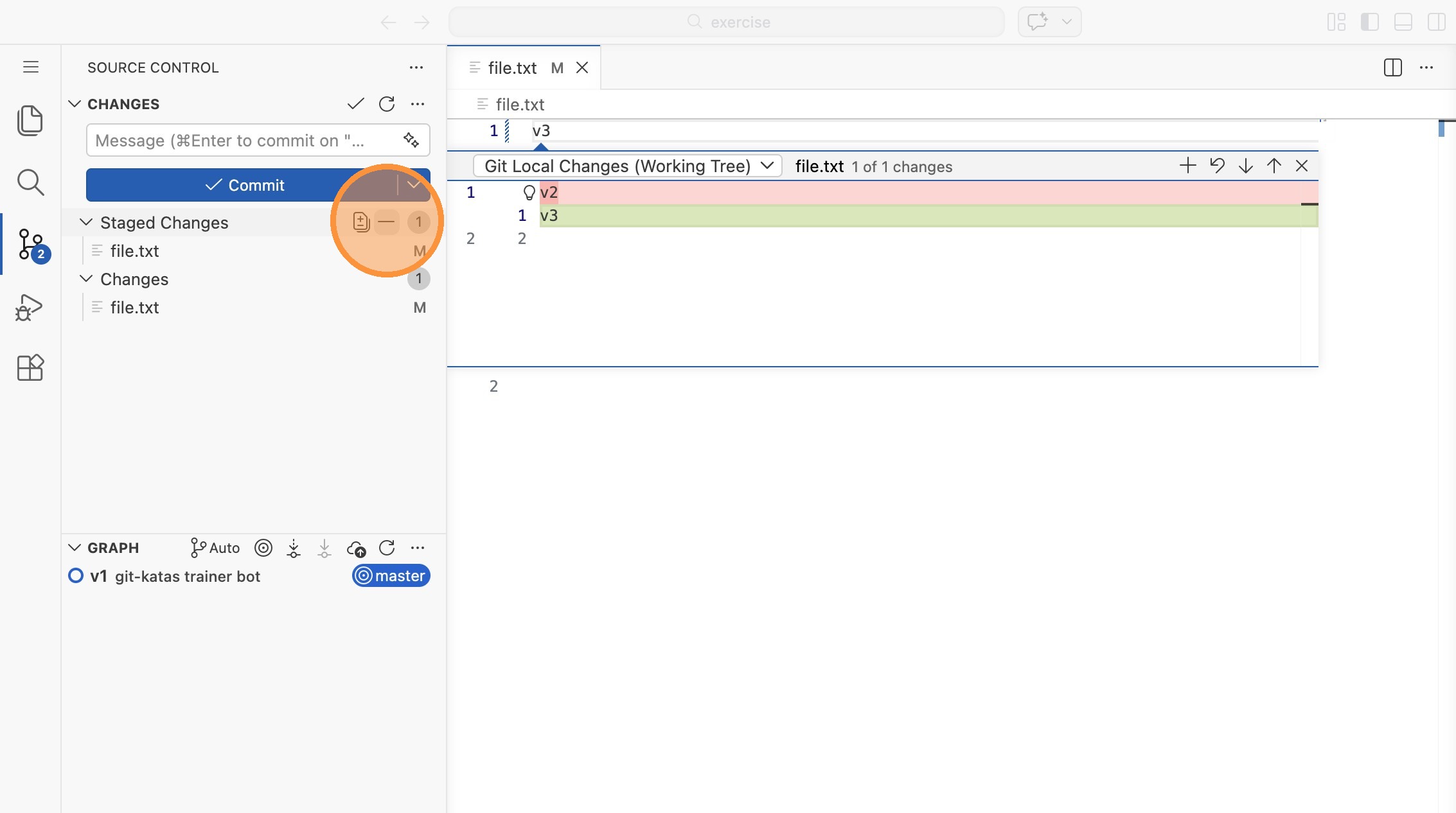The image size is (1456, 813).
Task: Select the file.txt editor tab
Action: click(x=512, y=68)
